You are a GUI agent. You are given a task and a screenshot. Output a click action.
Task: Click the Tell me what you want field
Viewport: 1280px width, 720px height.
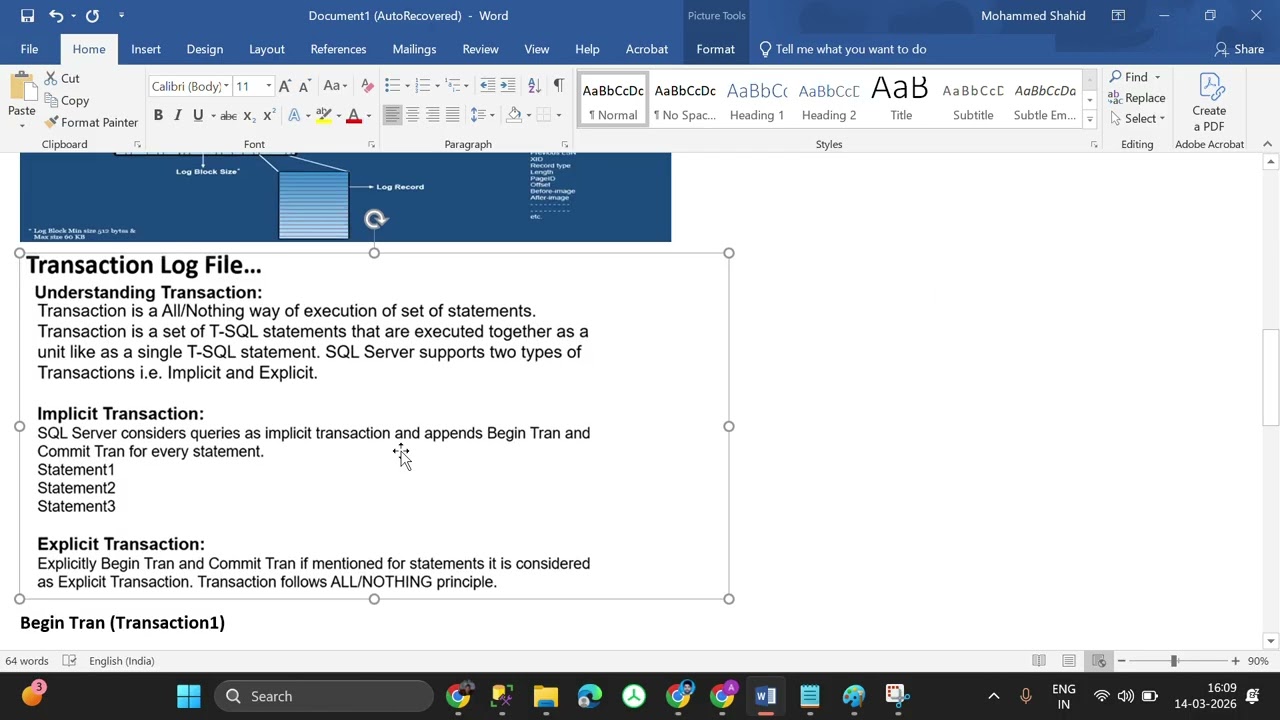click(842, 49)
